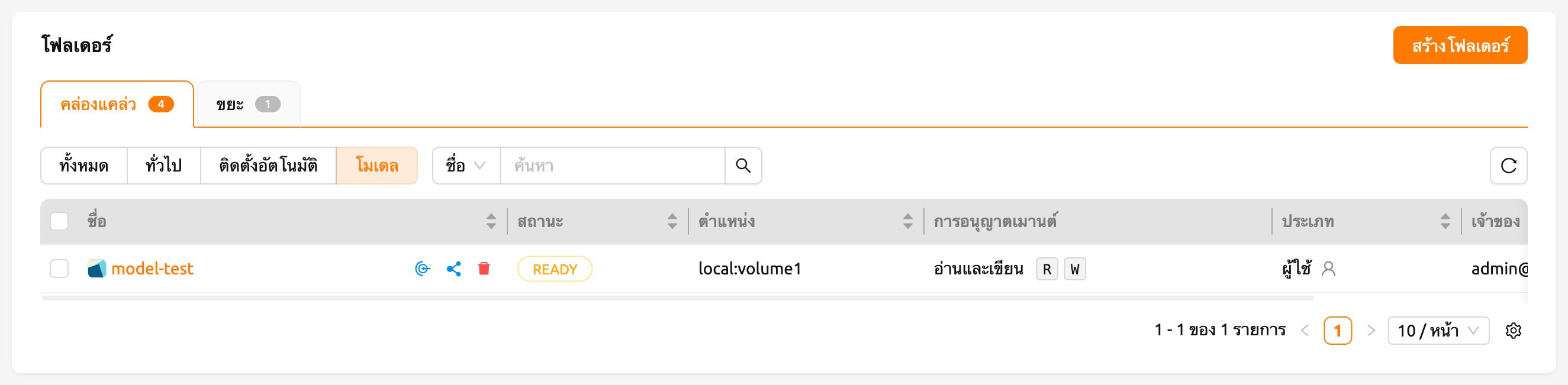
Task: Click the red trash icon for model-test
Action: (484, 269)
